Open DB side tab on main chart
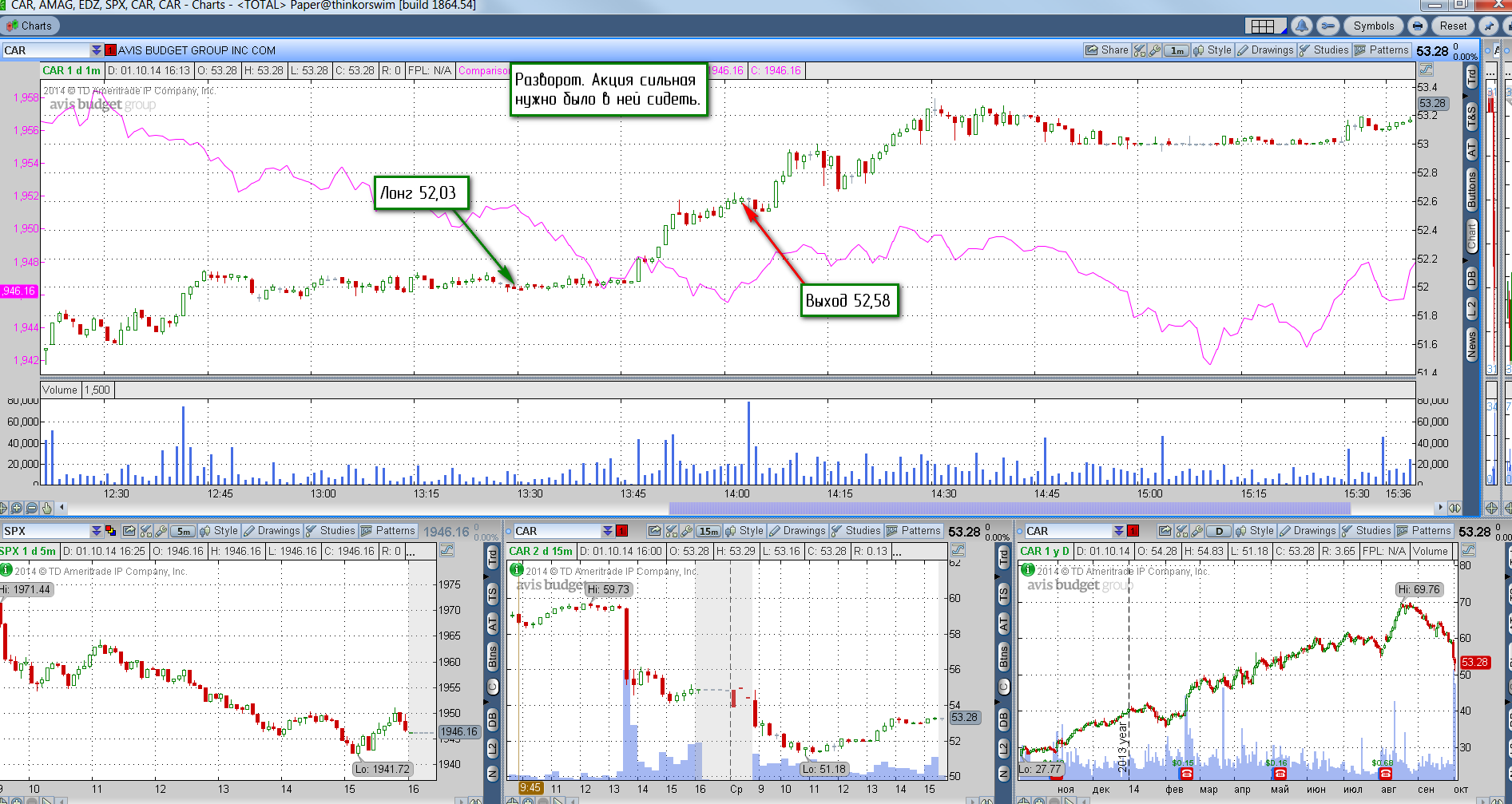The height and width of the screenshot is (804, 1512). pyautogui.click(x=1472, y=278)
